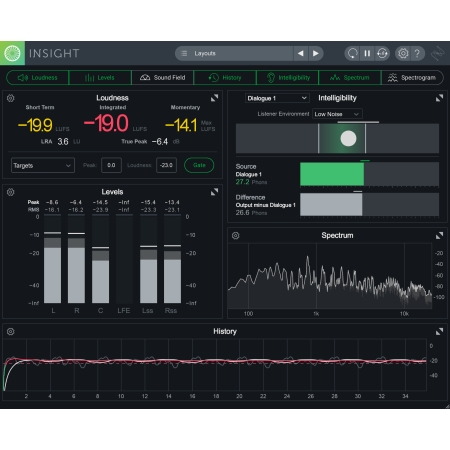The width and height of the screenshot is (450, 450).
Task: Click the intelligibility meter white dot
Action: coord(348,138)
